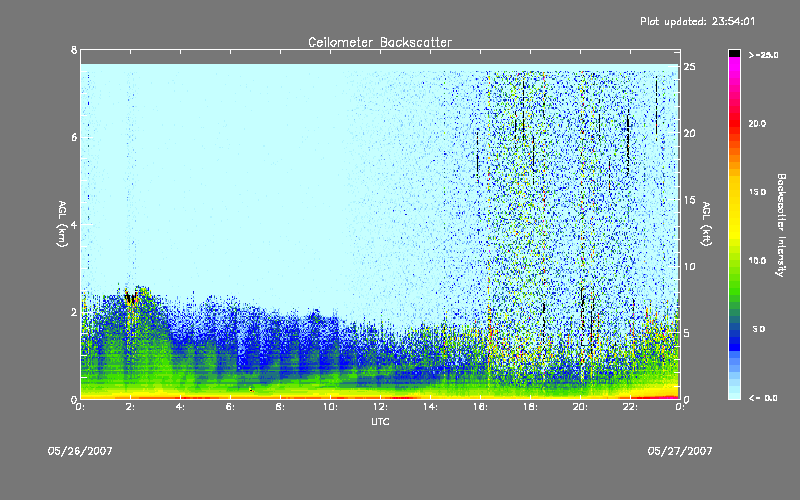Click the '2:' hour label on time axis

click(x=130, y=407)
